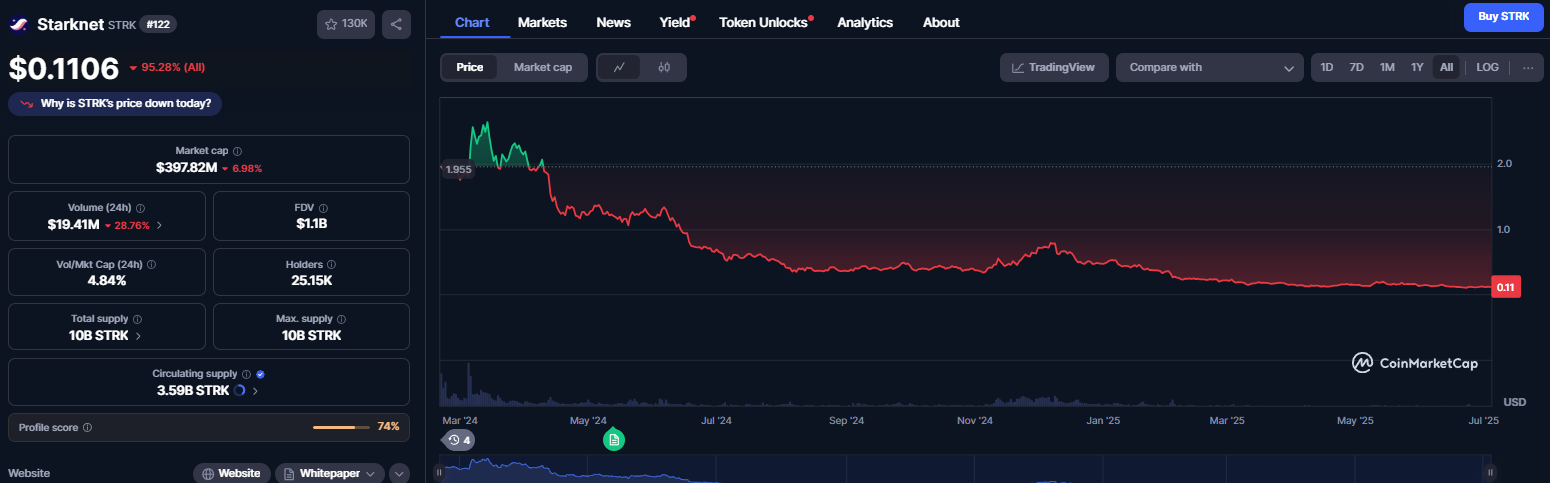Toggle LOG scale on the chart

click(x=1488, y=67)
